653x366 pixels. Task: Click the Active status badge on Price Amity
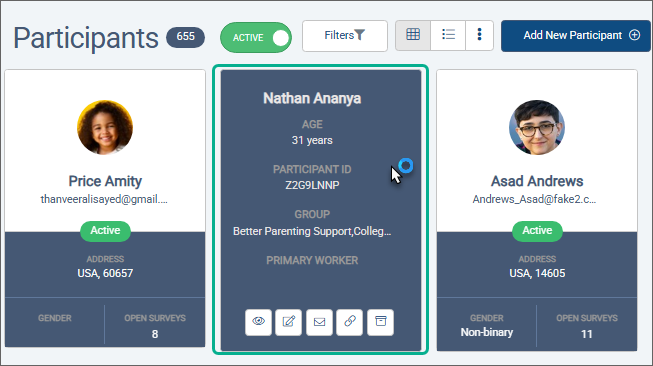[x=105, y=231]
